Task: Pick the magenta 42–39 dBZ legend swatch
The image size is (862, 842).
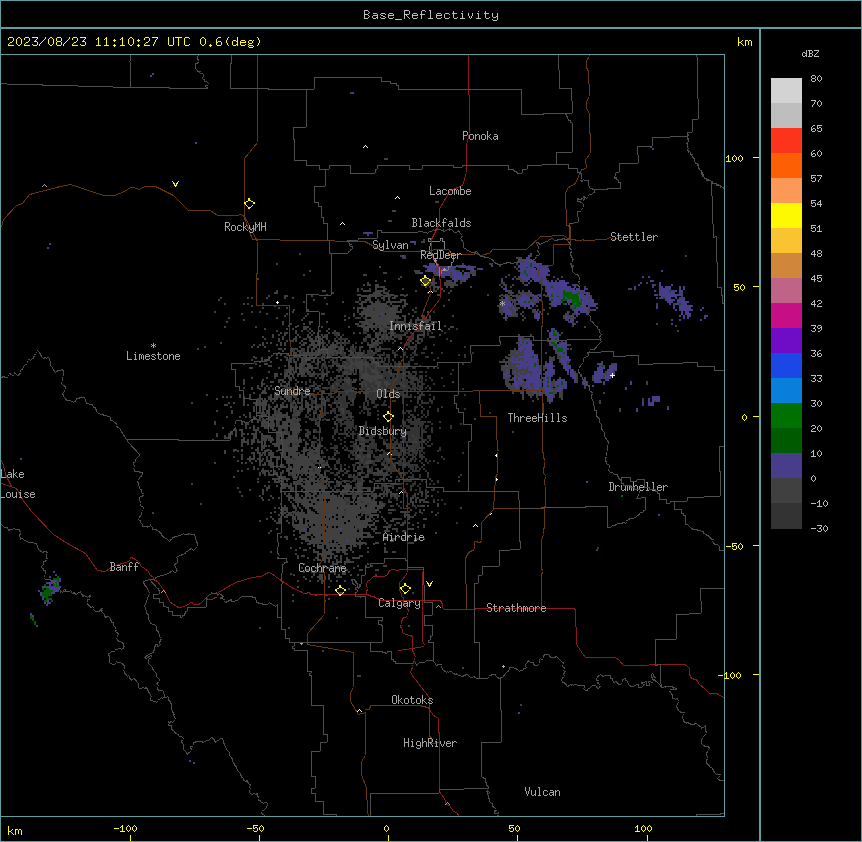Action: [x=786, y=315]
